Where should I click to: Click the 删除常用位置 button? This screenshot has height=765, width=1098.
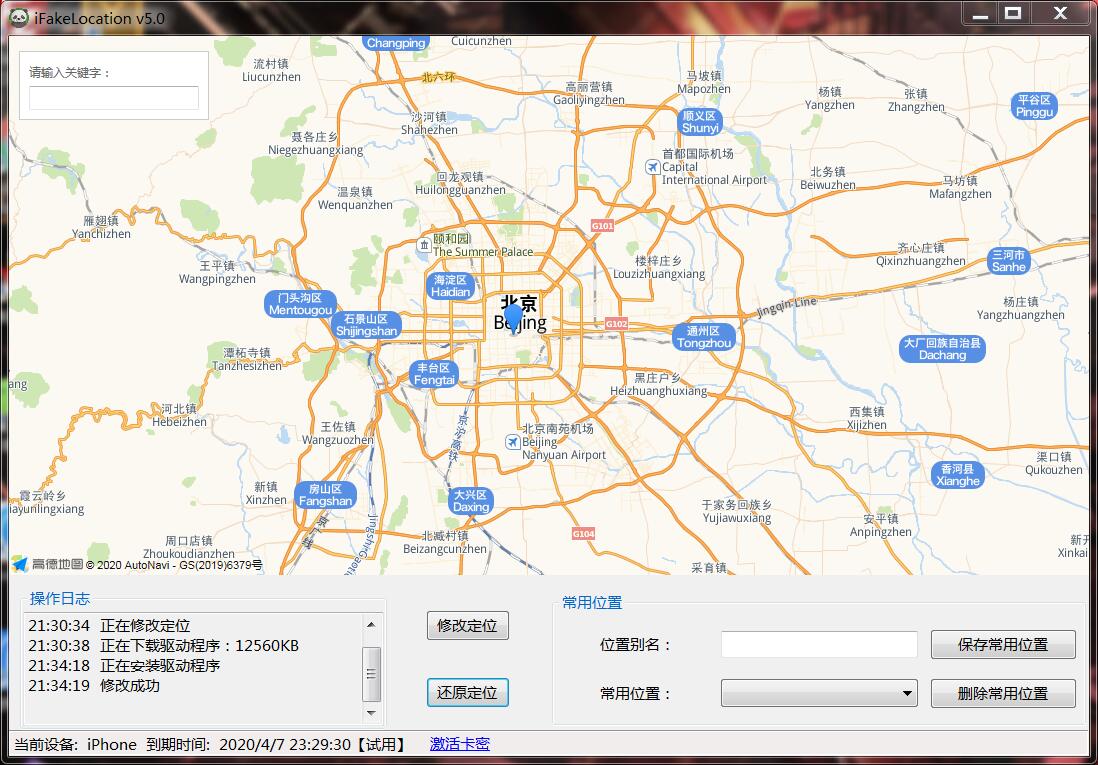point(1003,694)
